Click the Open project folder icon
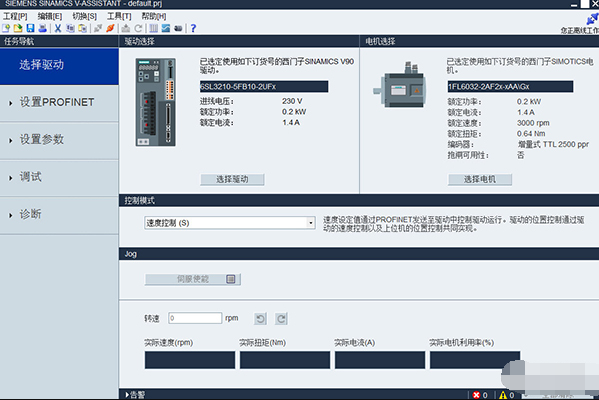The width and height of the screenshot is (599, 400). coord(18,28)
